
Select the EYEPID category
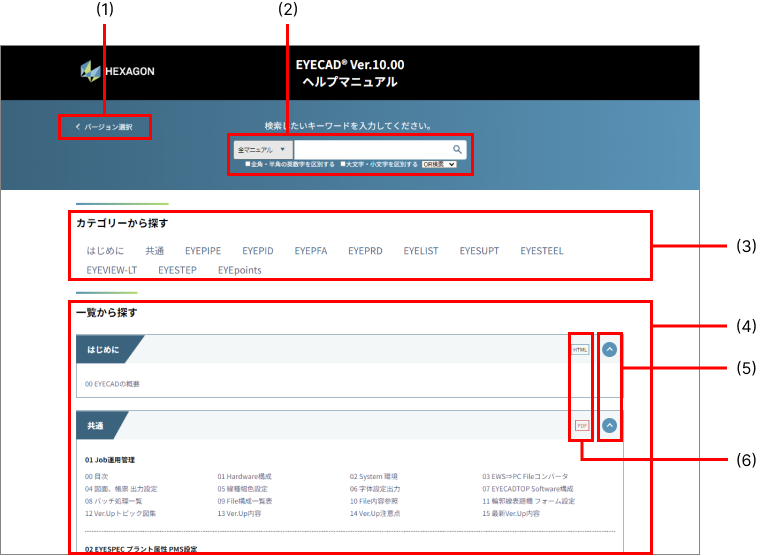pyautogui.click(x=258, y=251)
